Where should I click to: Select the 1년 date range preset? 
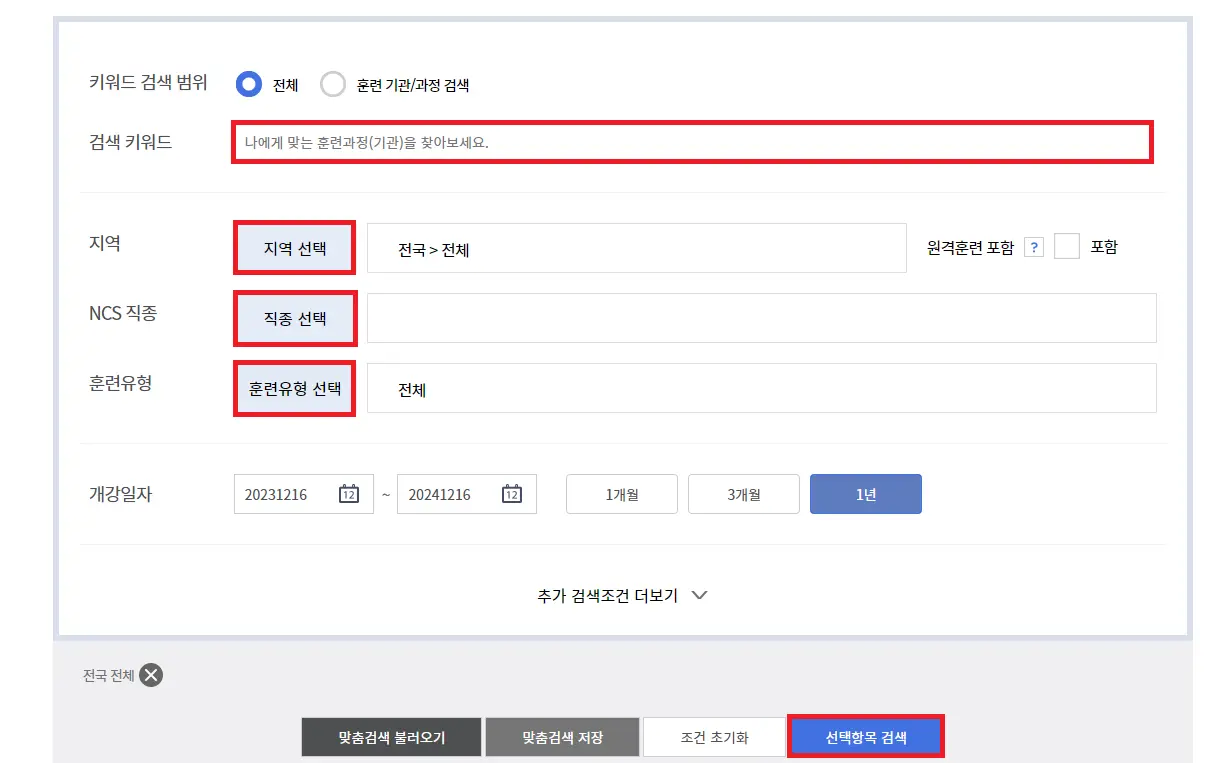click(865, 493)
